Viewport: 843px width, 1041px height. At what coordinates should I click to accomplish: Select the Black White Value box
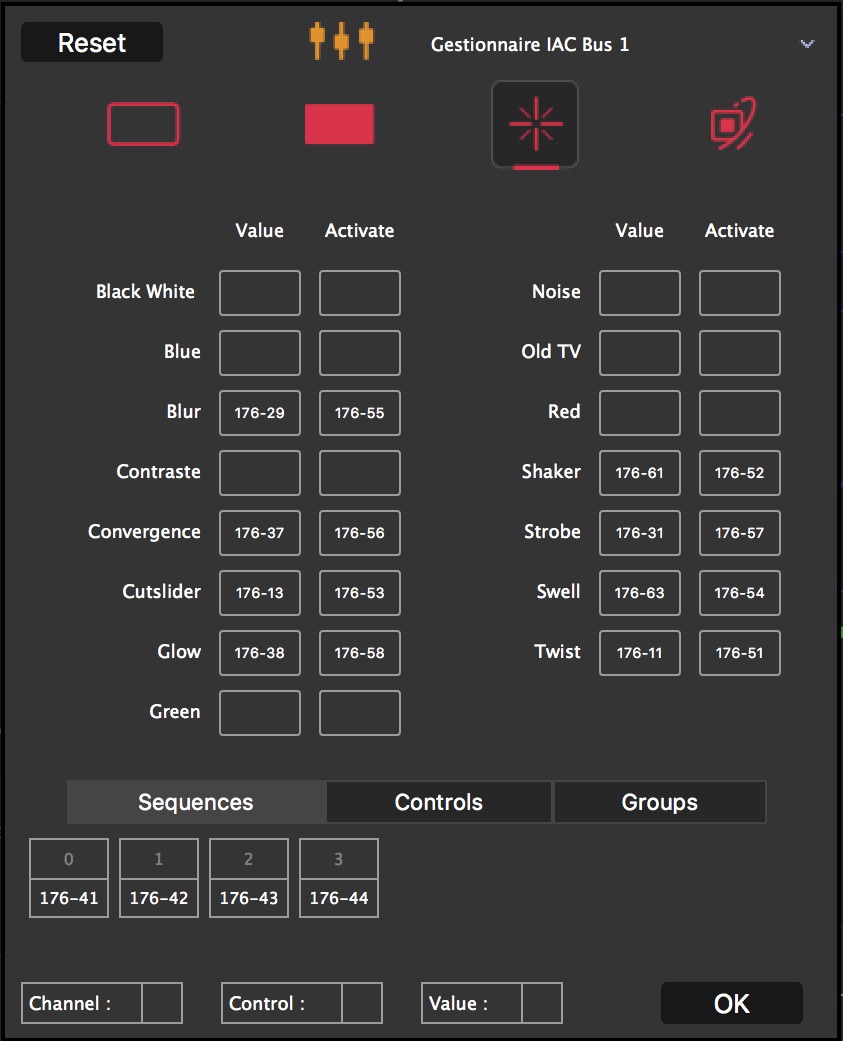[260, 293]
